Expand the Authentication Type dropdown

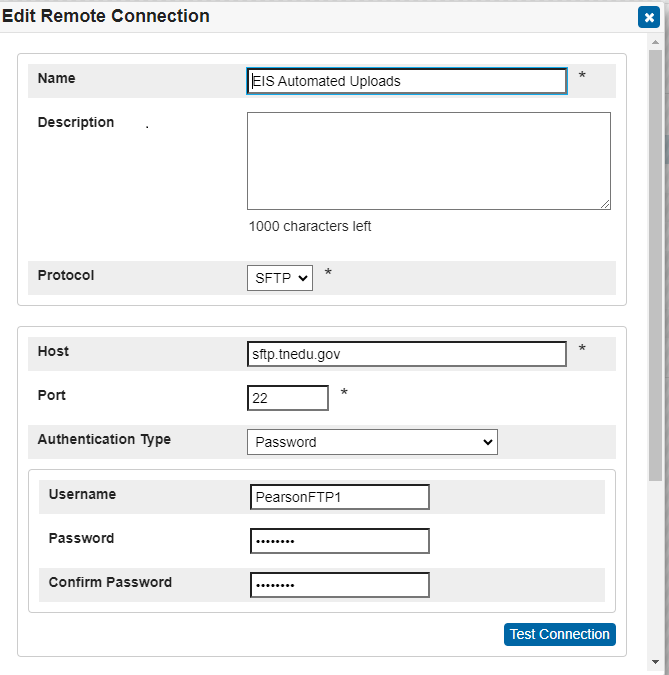(372, 442)
